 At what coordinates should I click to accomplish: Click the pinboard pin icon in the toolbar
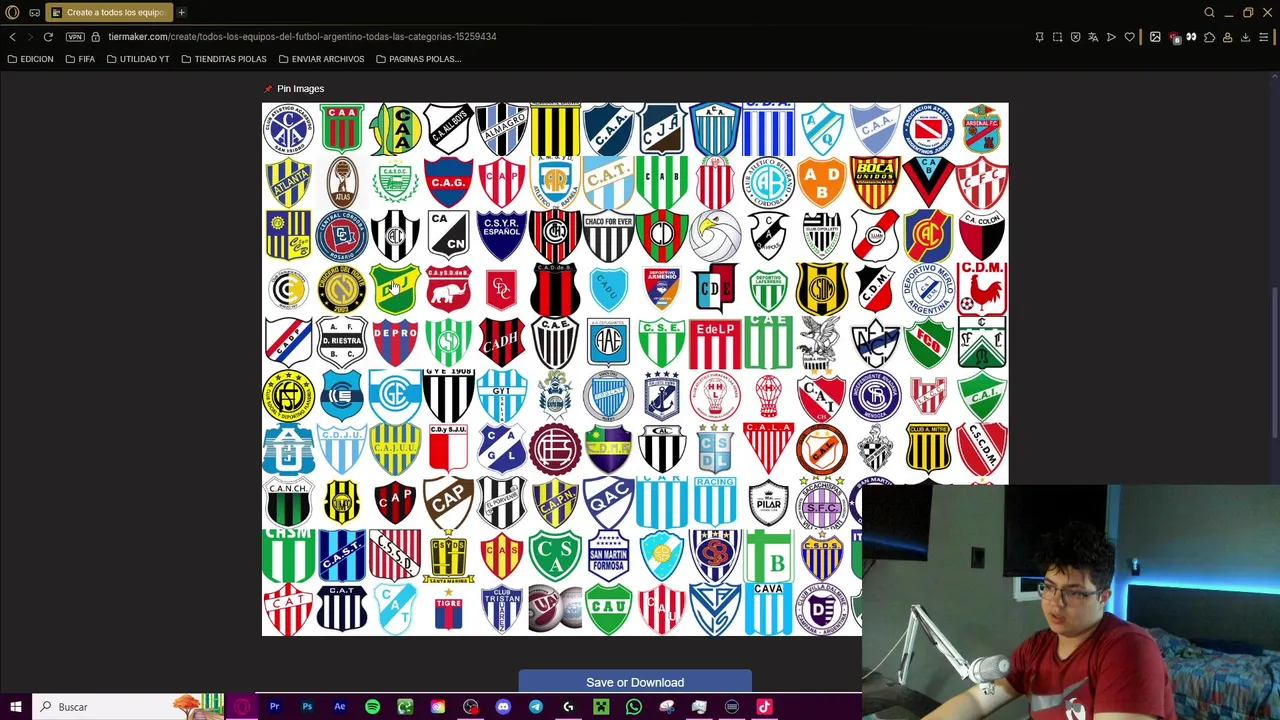pos(1039,37)
